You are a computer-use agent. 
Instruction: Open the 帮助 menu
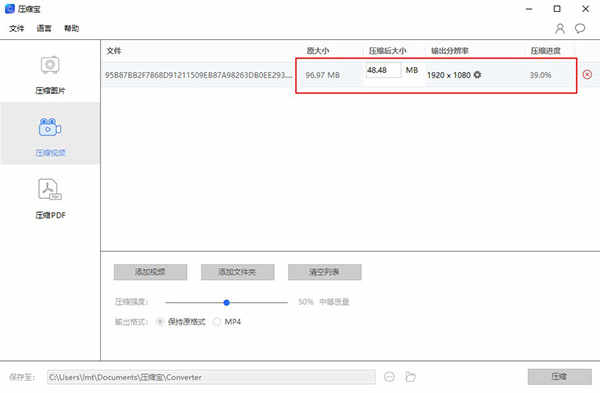tap(72, 28)
